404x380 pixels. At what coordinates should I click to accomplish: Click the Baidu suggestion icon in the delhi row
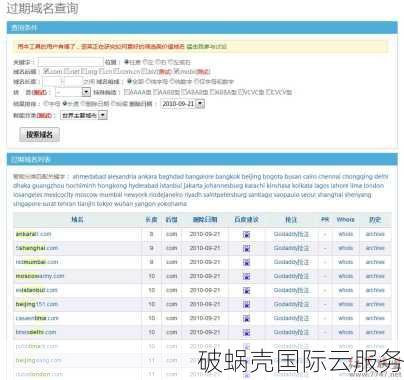(246, 332)
